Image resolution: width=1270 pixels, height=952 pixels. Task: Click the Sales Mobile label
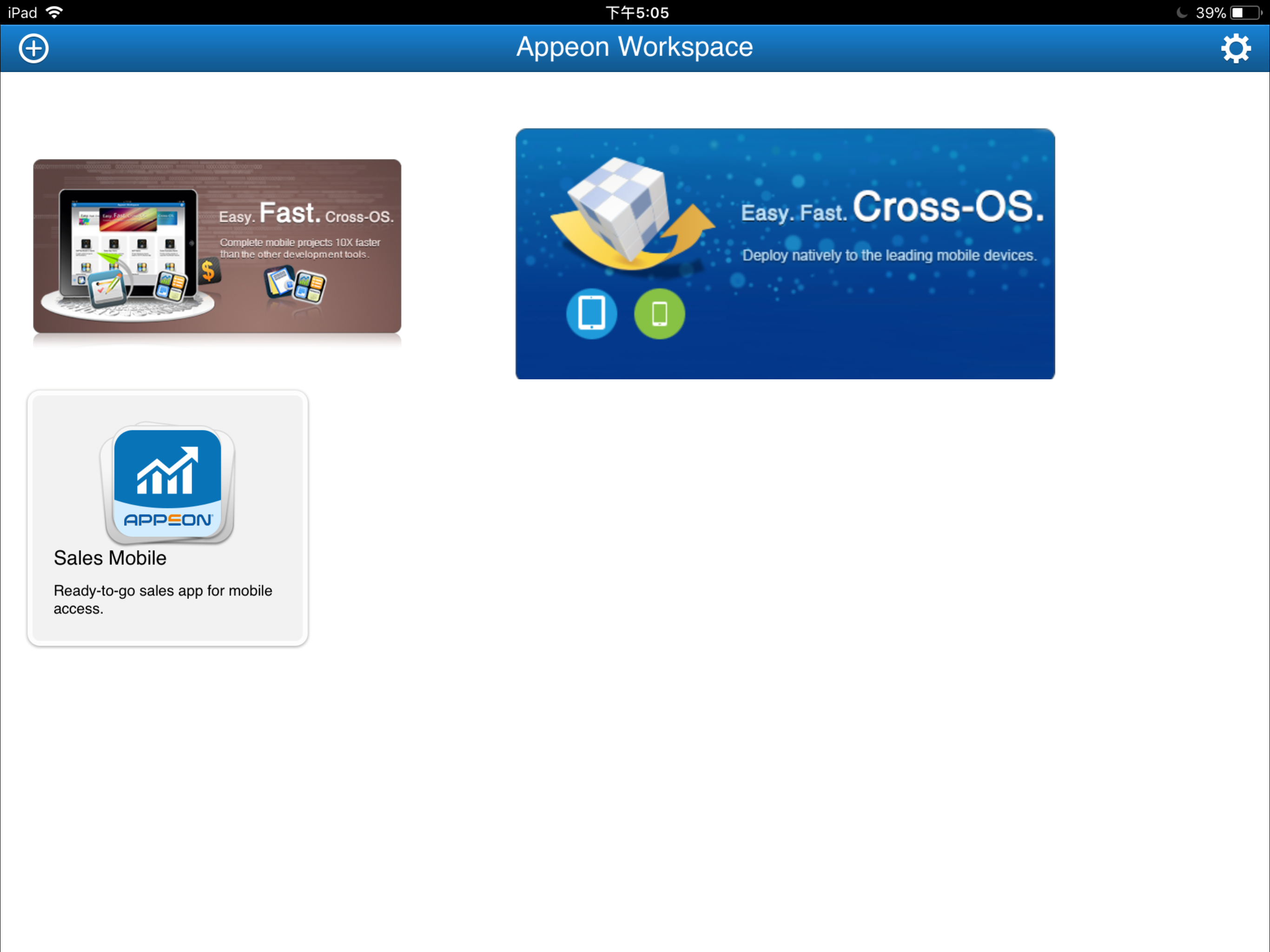tap(110, 558)
